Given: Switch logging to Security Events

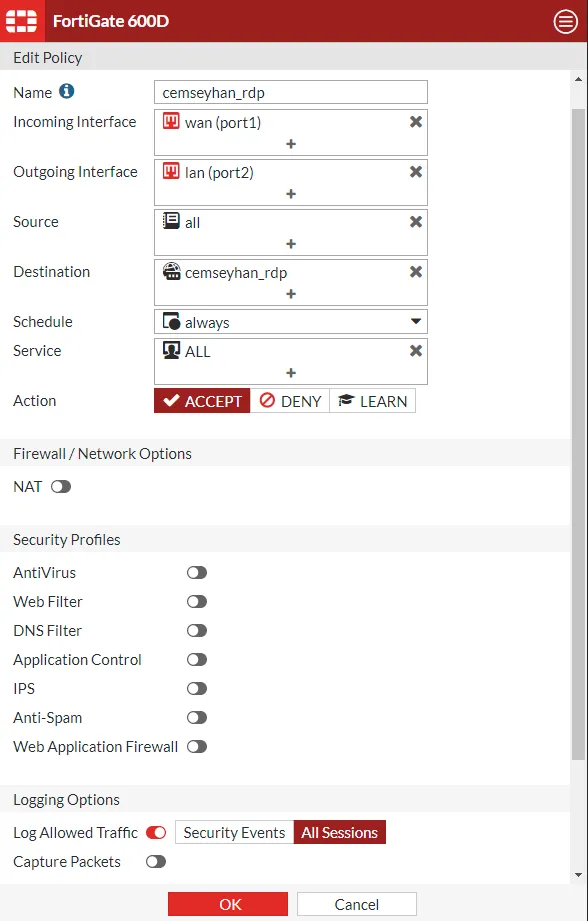Looking at the screenshot, I should [x=234, y=832].
